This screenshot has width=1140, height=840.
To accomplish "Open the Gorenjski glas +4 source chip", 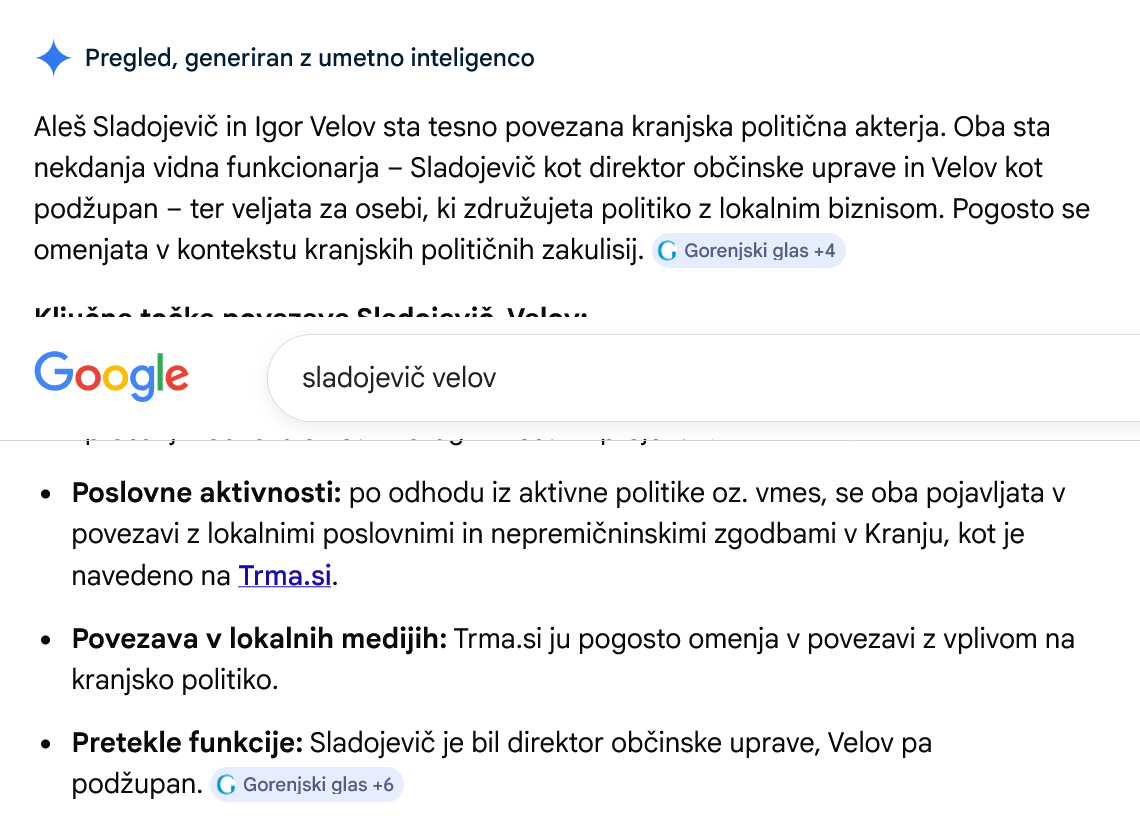I will point(748,251).
